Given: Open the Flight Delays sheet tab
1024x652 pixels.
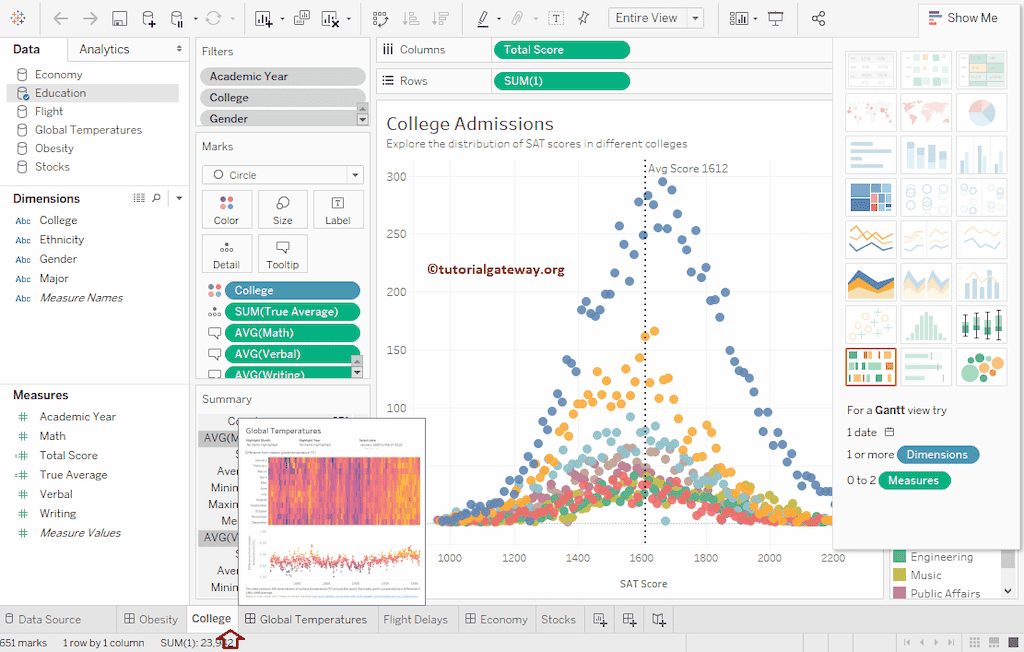Looking at the screenshot, I should point(416,620).
